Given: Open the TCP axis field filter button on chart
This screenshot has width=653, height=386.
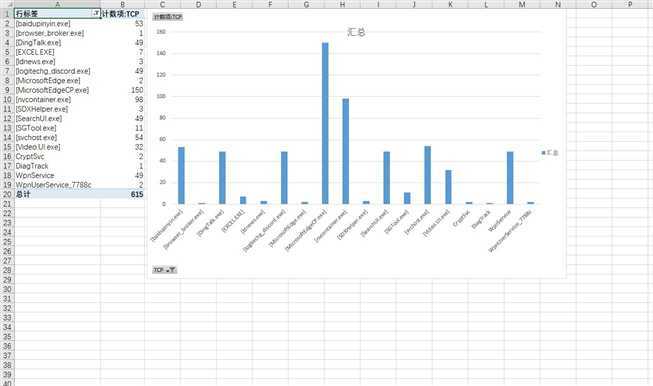Looking at the screenshot, I should coord(164,270).
